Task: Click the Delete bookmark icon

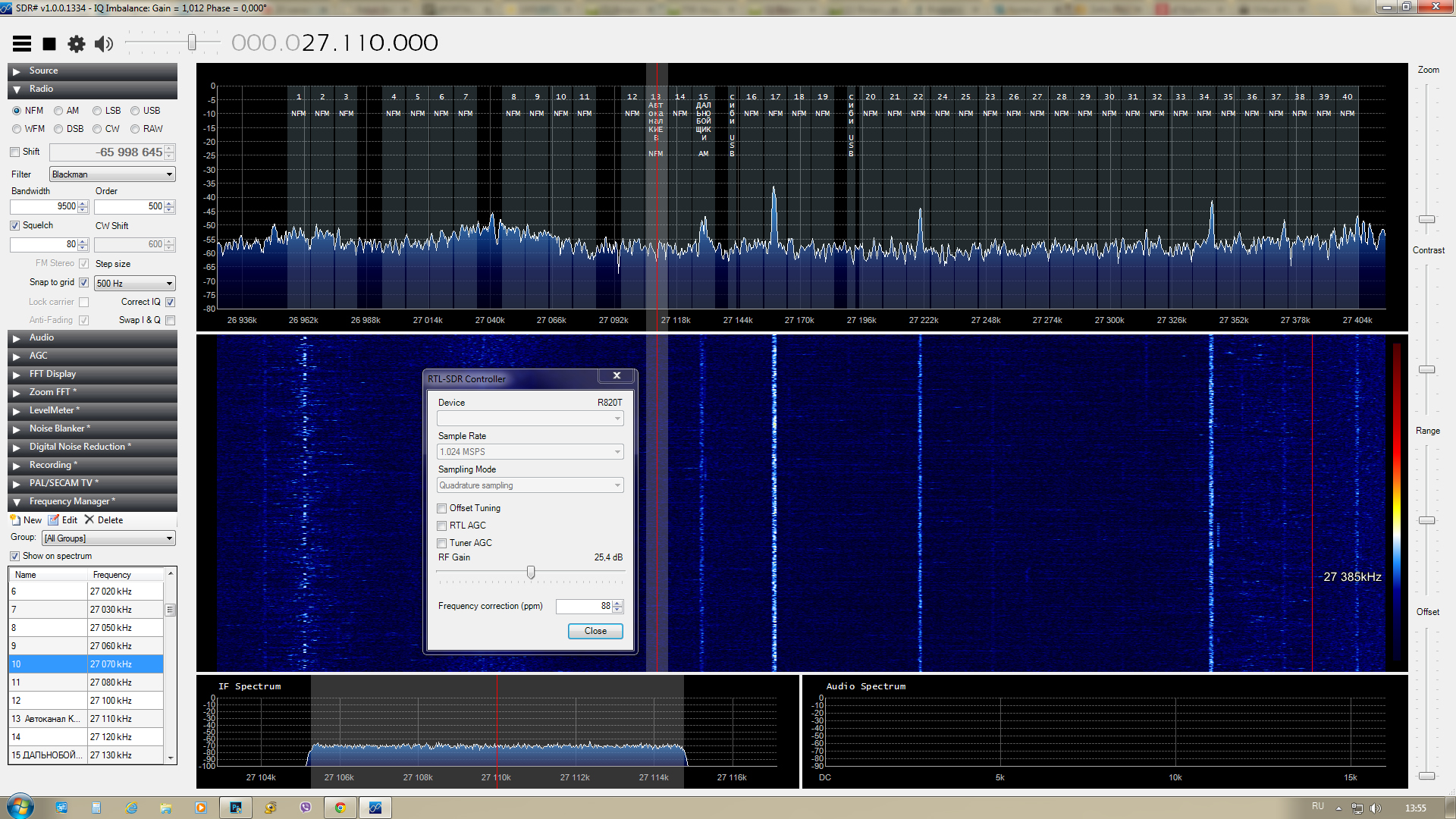Action: click(89, 520)
